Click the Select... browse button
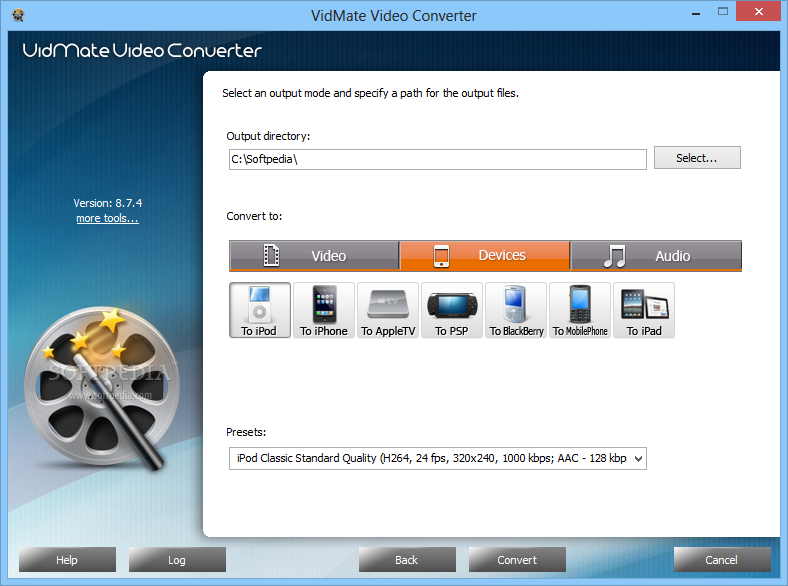788x586 pixels. click(x=697, y=158)
